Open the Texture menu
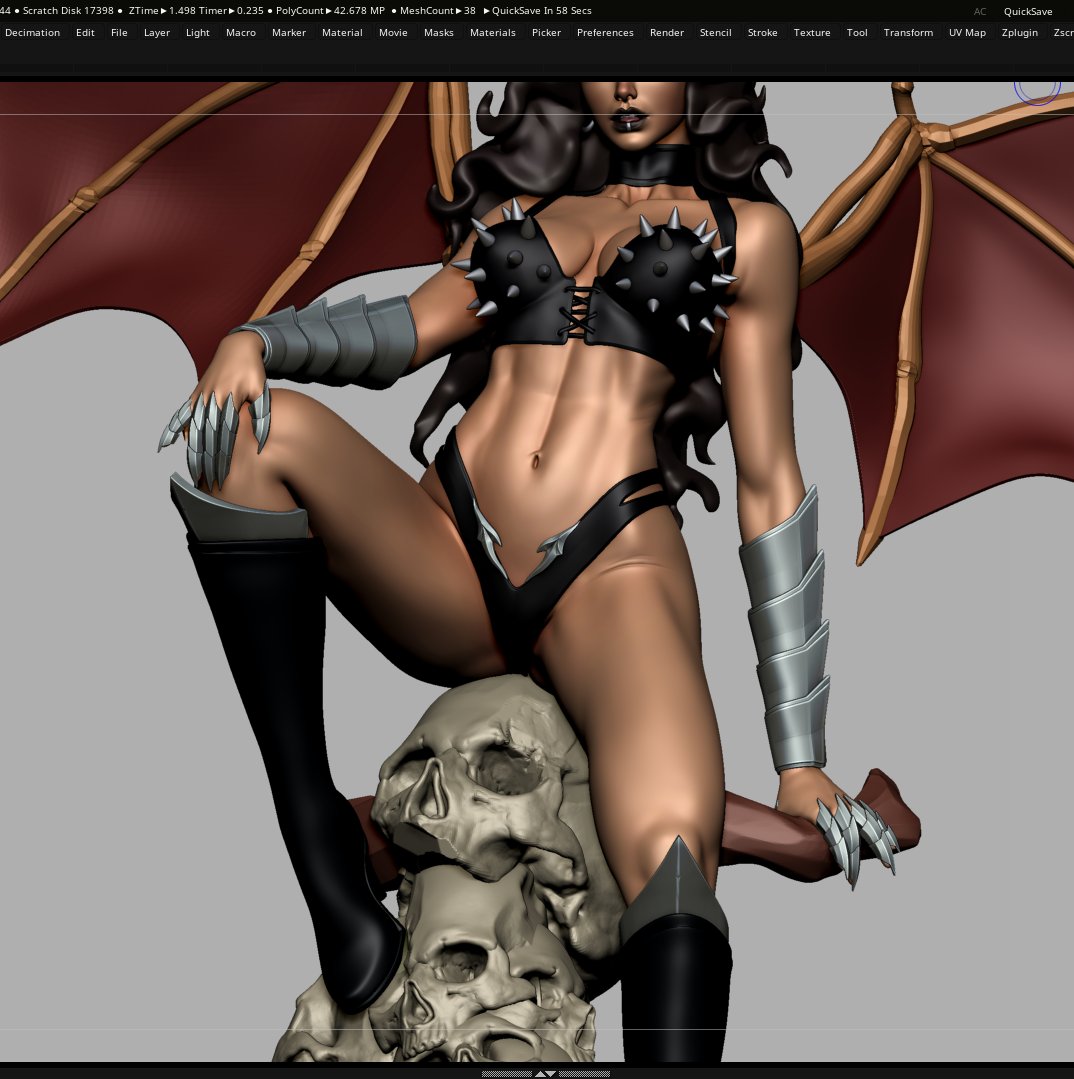The width and height of the screenshot is (1074, 1079). click(x=812, y=32)
